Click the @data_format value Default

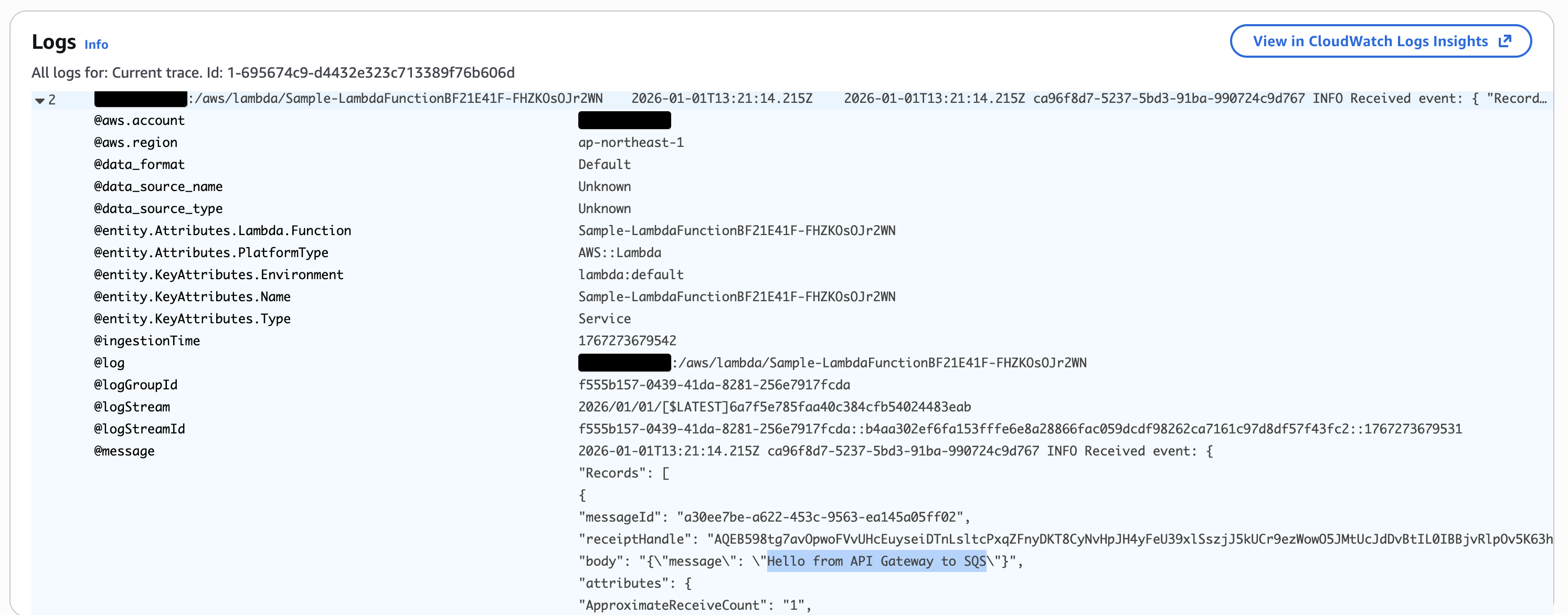605,165
